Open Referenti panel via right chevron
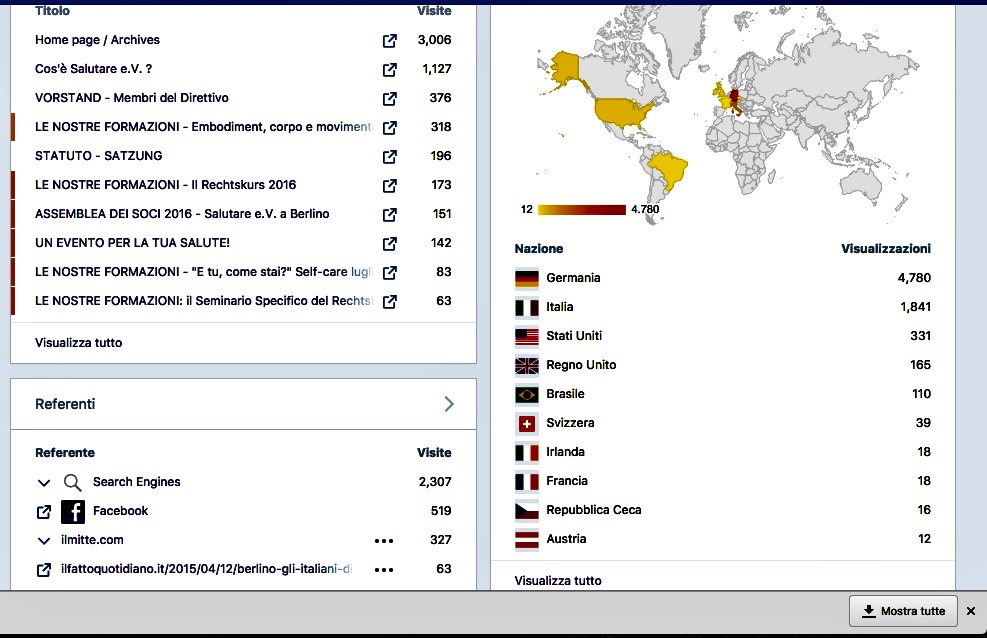The height and width of the screenshot is (638, 987). [449, 404]
